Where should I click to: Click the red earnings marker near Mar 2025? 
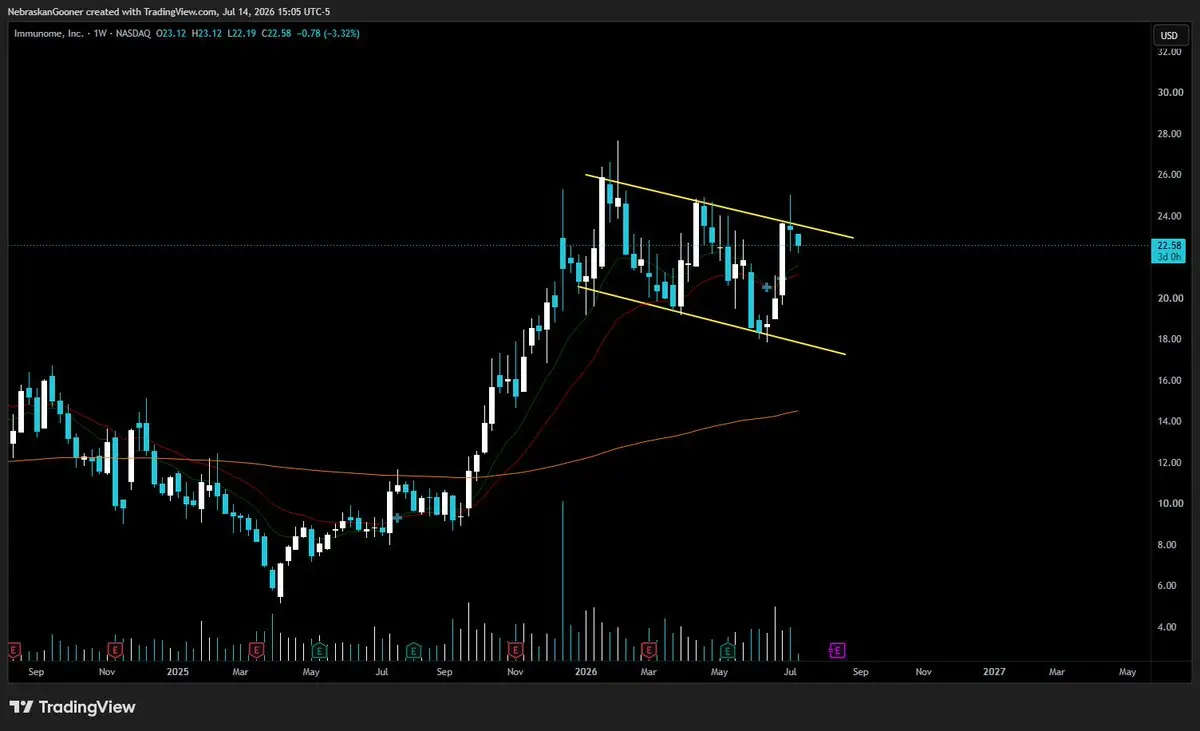click(256, 650)
